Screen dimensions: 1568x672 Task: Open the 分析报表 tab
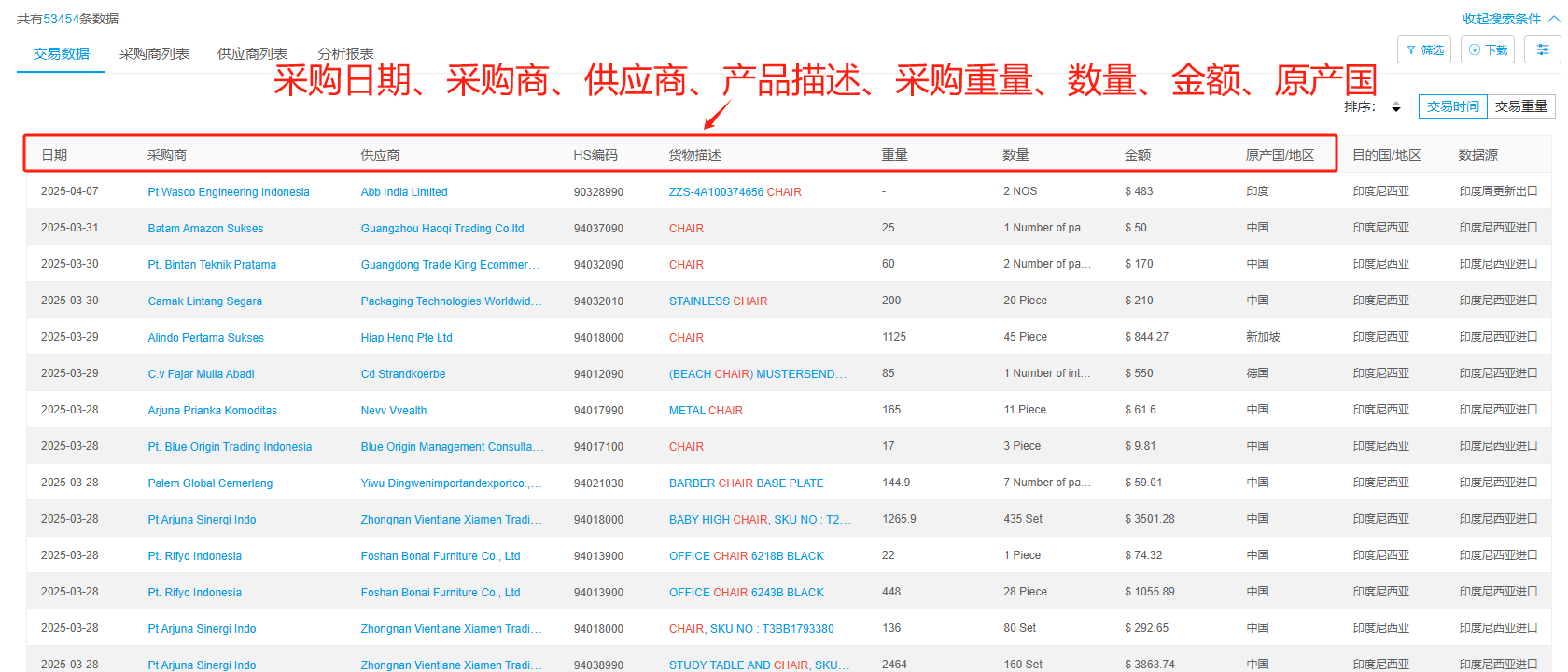pos(345,54)
